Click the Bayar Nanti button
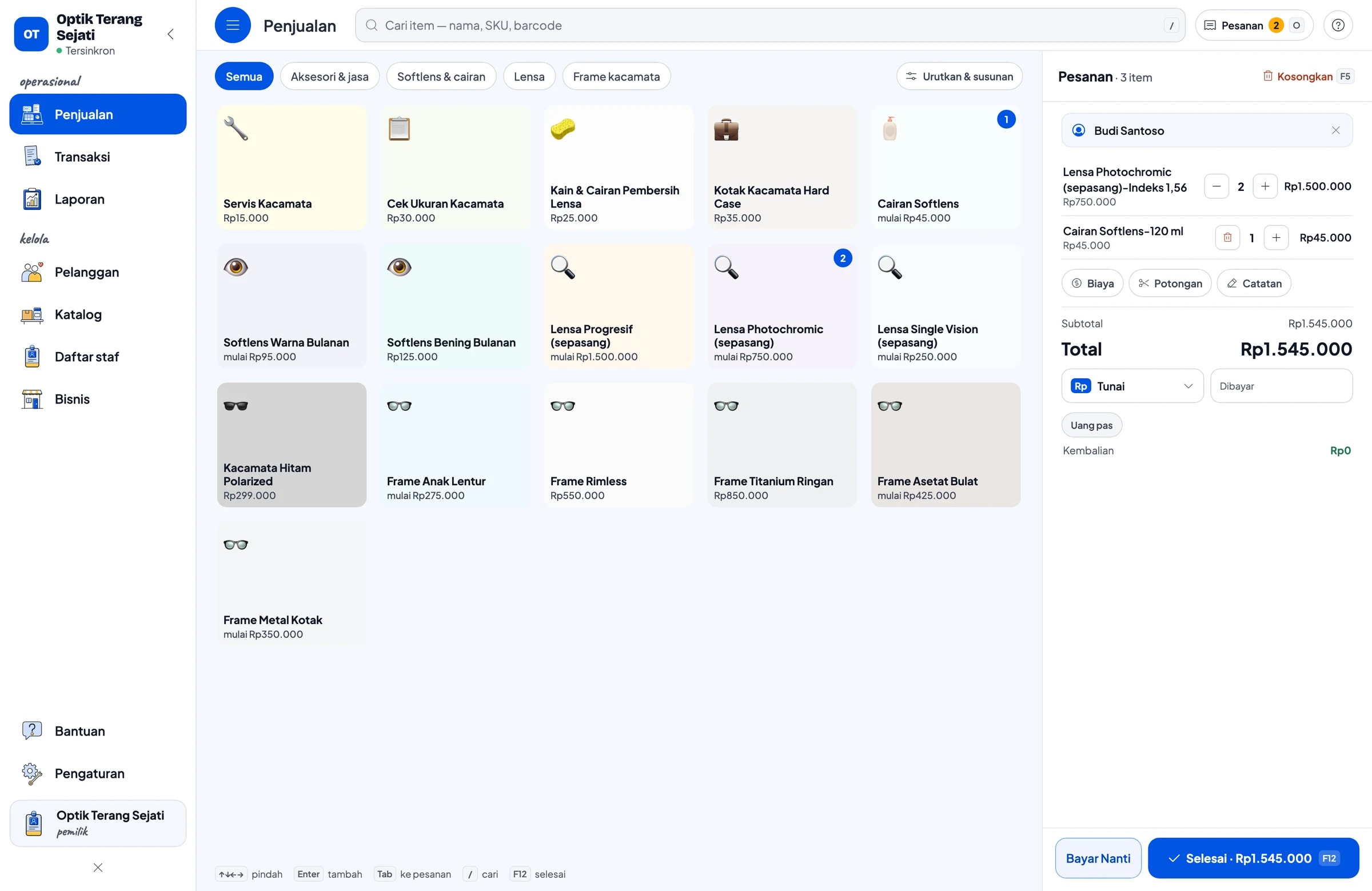The width and height of the screenshot is (1372, 891). pos(1098,858)
